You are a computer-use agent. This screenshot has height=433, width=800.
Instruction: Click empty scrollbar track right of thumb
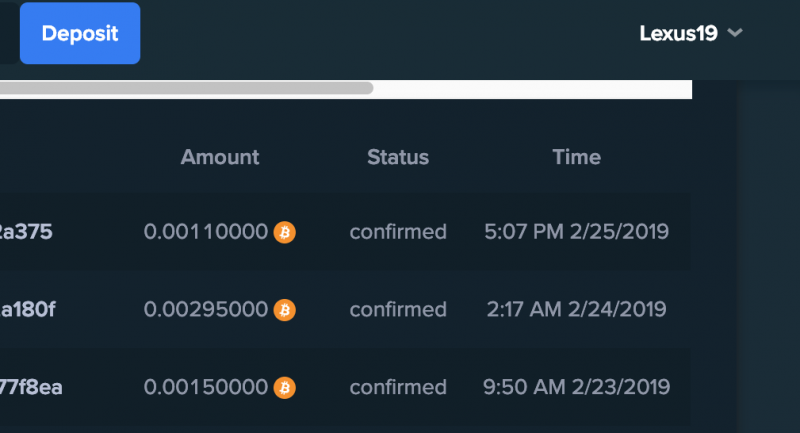(x=533, y=88)
